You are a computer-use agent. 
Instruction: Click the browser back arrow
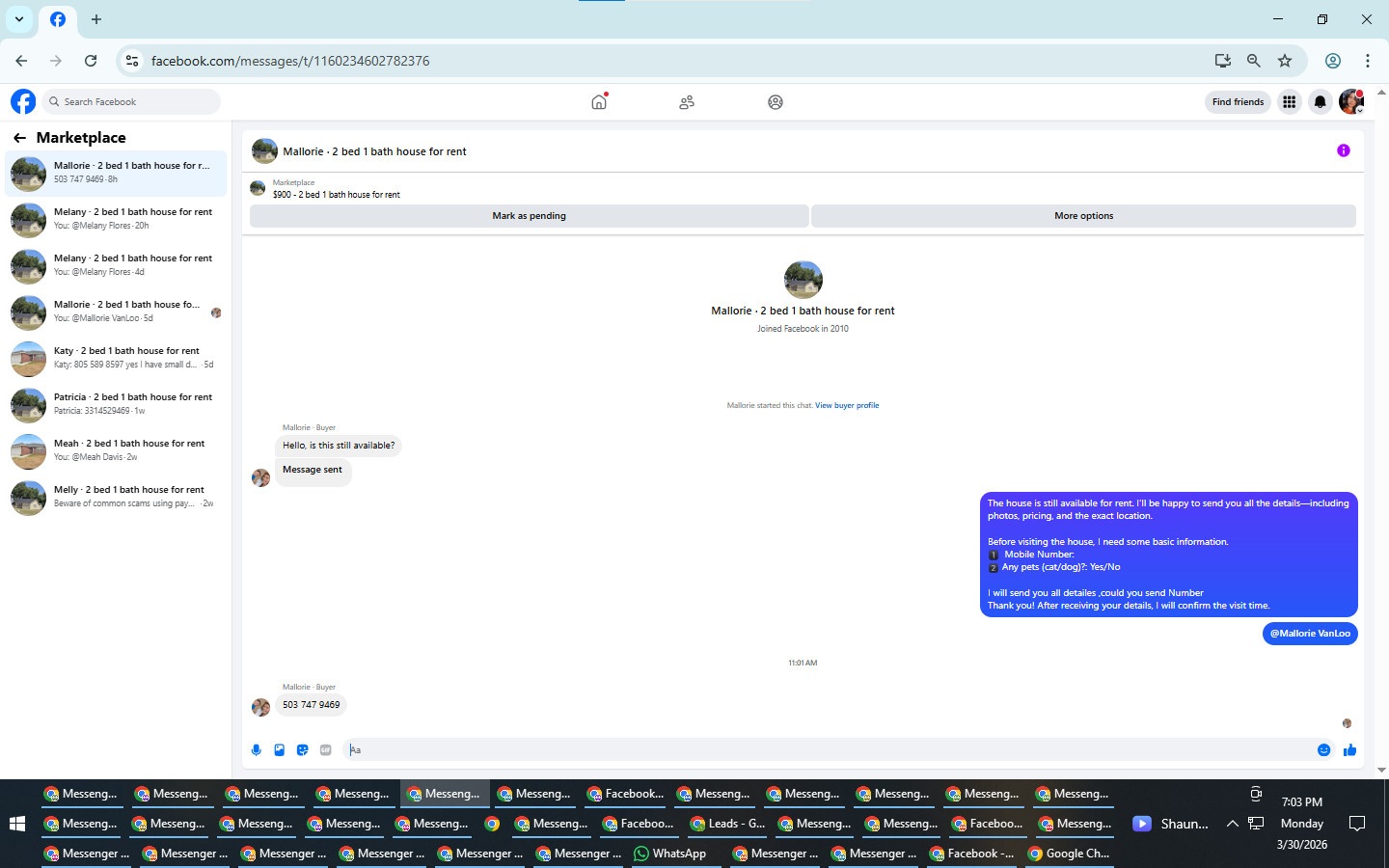[21, 61]
